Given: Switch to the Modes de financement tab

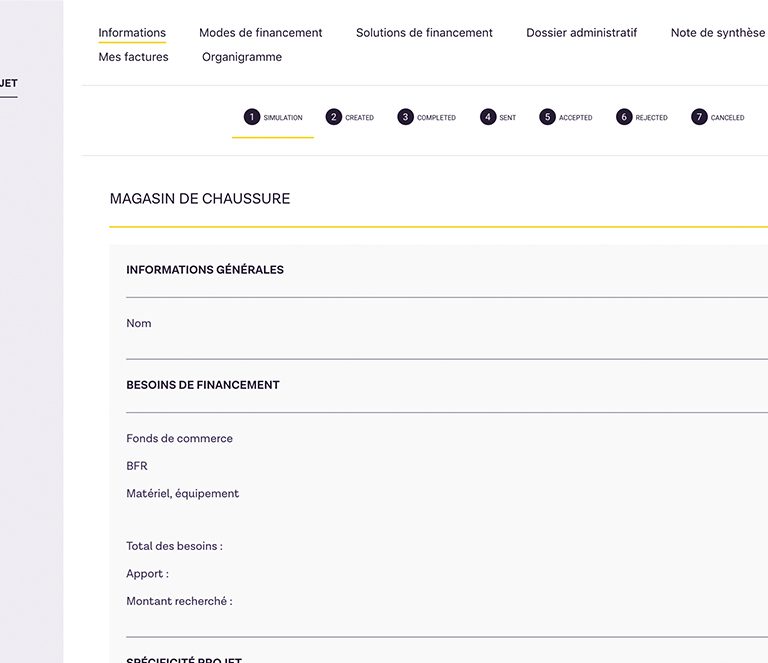Looking at the screenshot, I should [x=260, y=33].
